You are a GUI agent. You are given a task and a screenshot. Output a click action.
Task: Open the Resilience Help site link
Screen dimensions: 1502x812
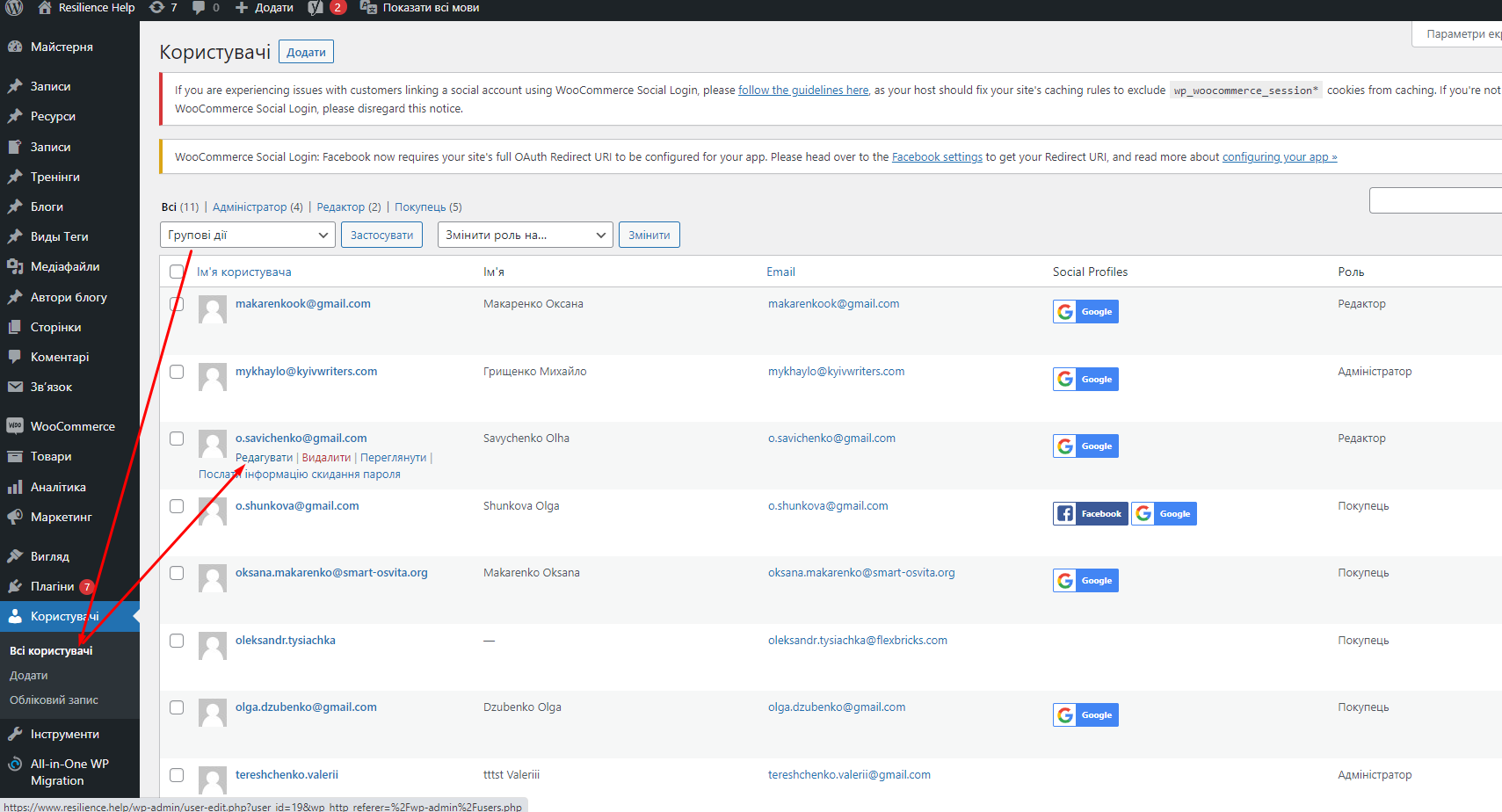point(86,8)
